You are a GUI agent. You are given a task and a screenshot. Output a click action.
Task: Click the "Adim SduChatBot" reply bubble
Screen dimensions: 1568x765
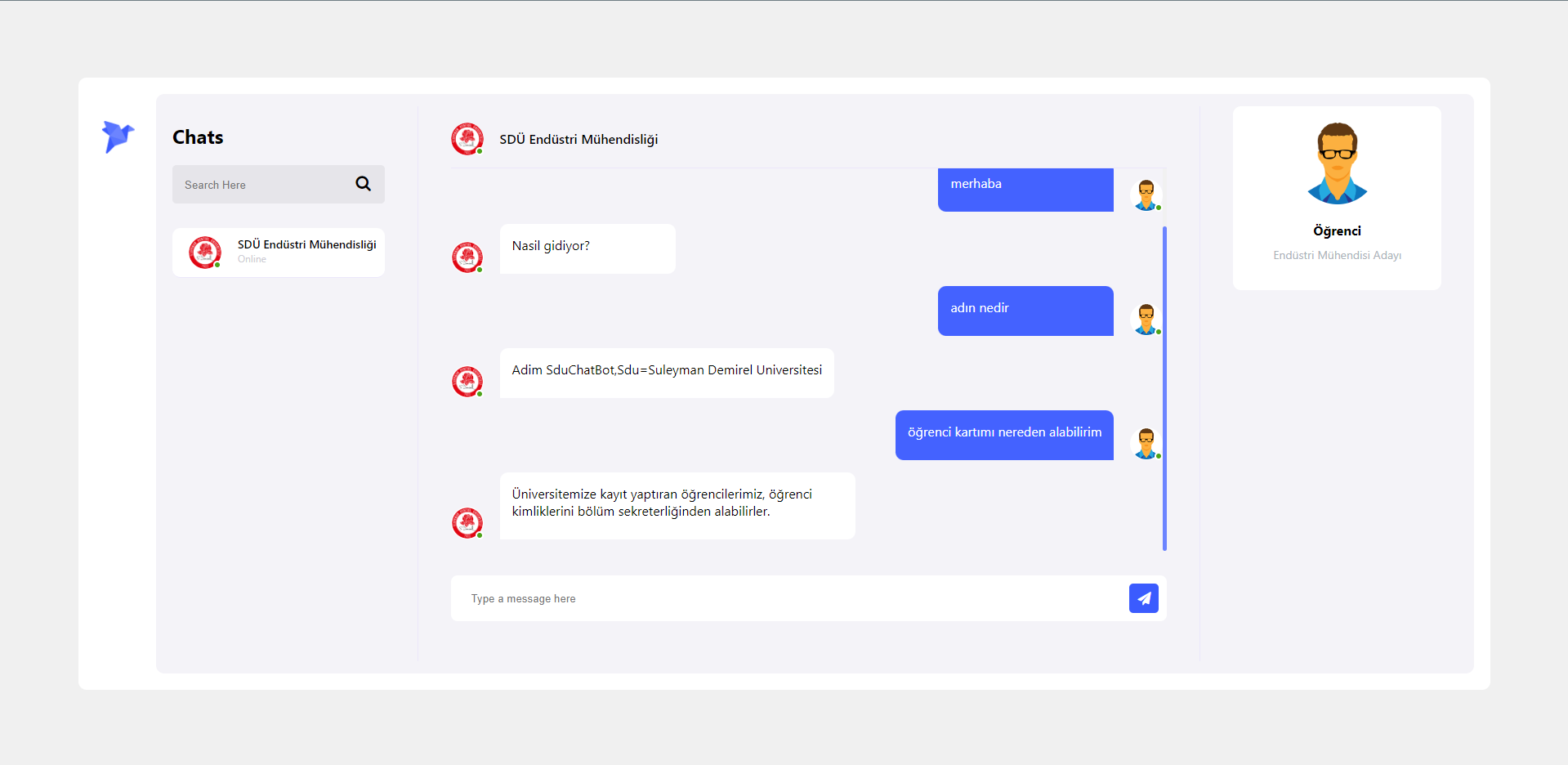[667, 374]
